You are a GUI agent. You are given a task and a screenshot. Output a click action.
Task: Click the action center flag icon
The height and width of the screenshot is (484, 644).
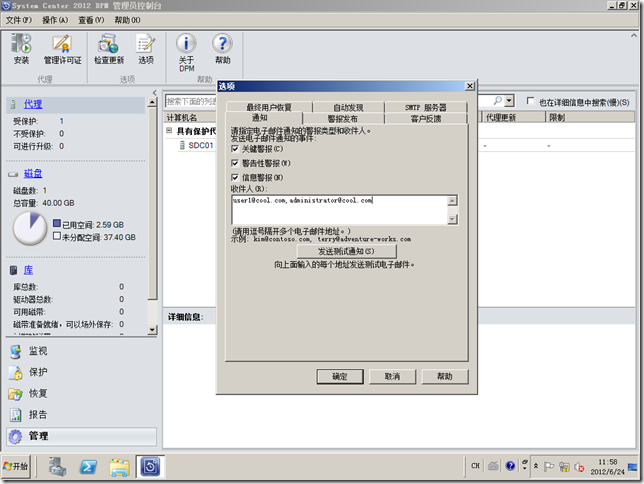pyautogui.click(x=549, y=467)
